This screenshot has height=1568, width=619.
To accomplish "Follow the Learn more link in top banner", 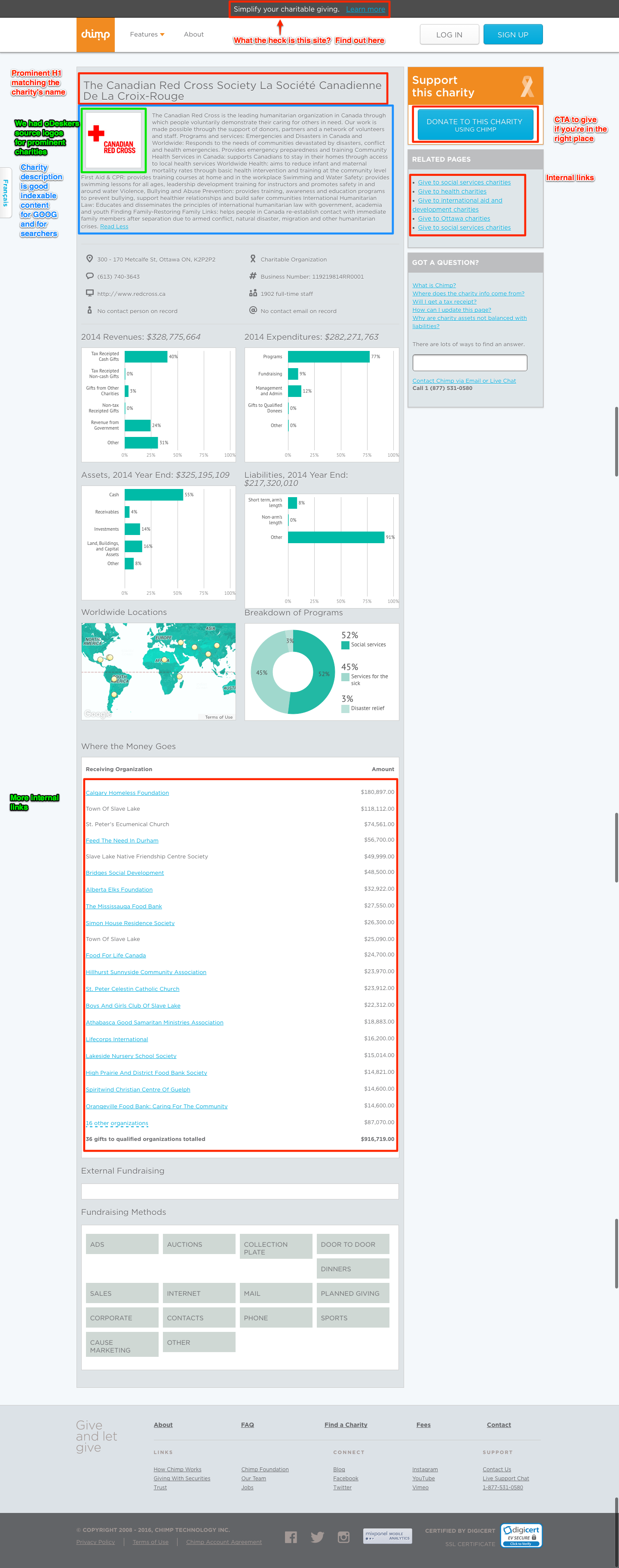I will tap(365, 9).
